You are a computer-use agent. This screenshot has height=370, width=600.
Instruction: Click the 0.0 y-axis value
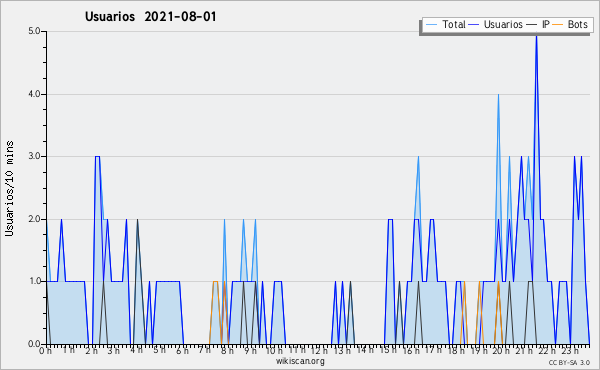(x=34, y=344)
